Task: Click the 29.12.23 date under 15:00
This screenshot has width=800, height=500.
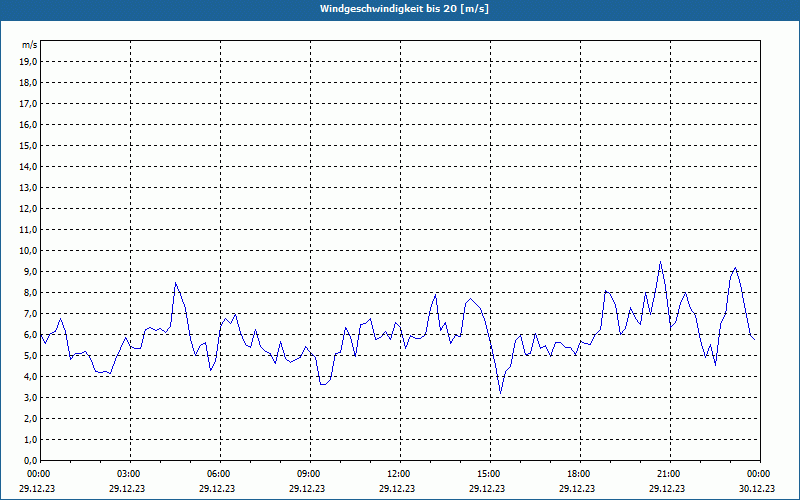Action: click(487, 488)
